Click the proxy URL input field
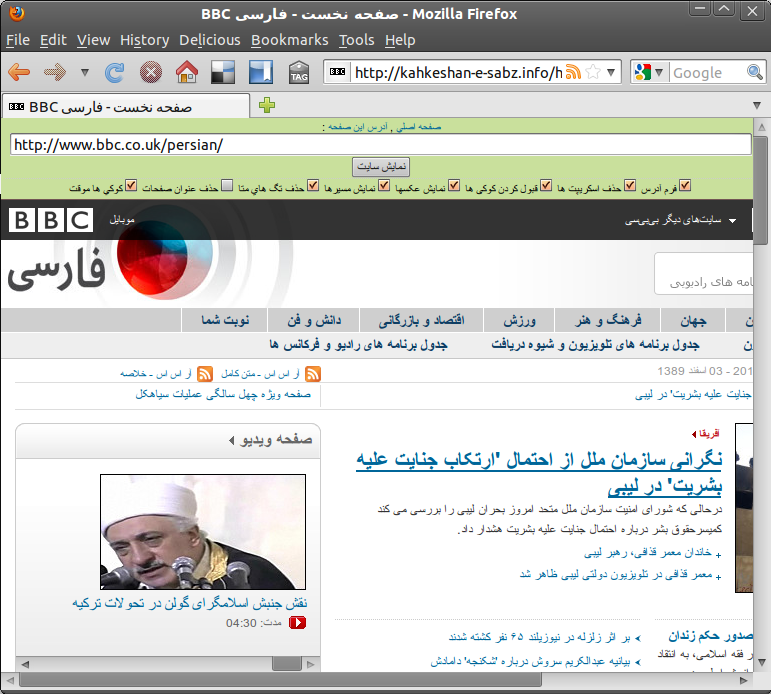The height and width of the screenshot is (694, 771). [x=380, y=144]
